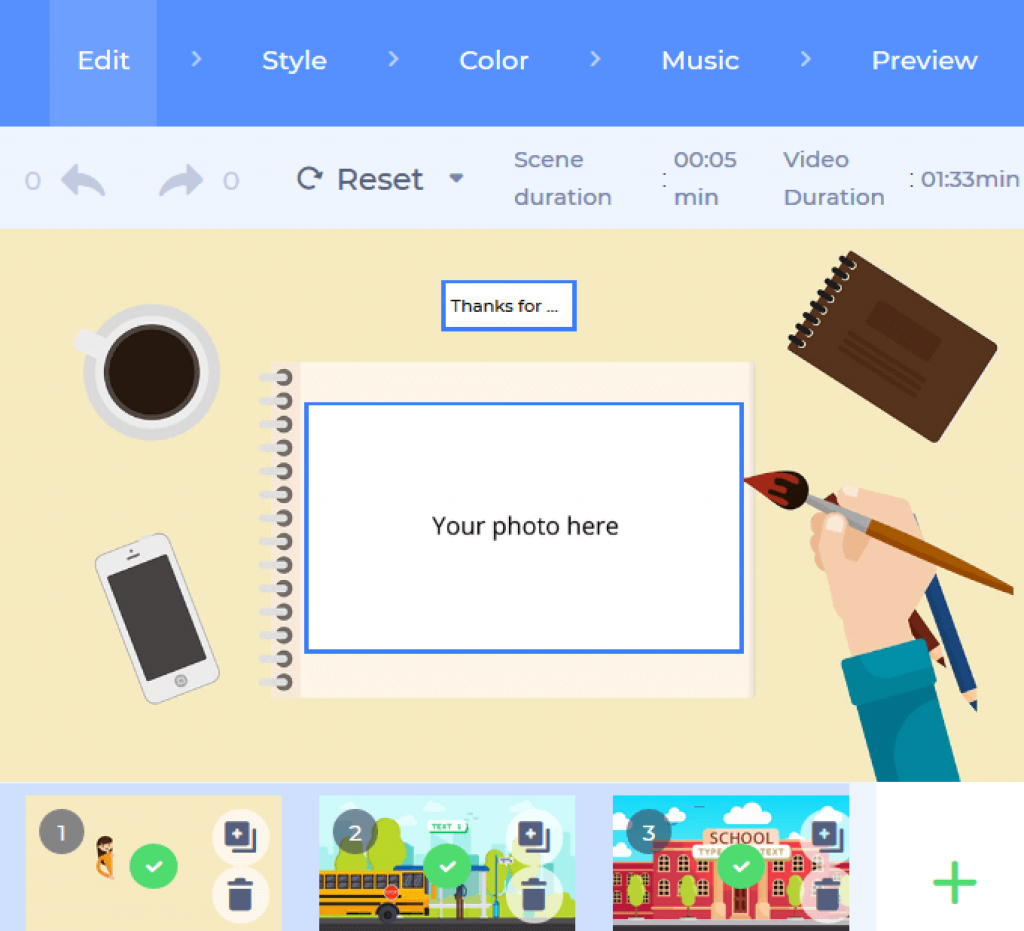Duplicate scene 3 school scene
The width and height of the screenshot is (1024, 931).
827,836
